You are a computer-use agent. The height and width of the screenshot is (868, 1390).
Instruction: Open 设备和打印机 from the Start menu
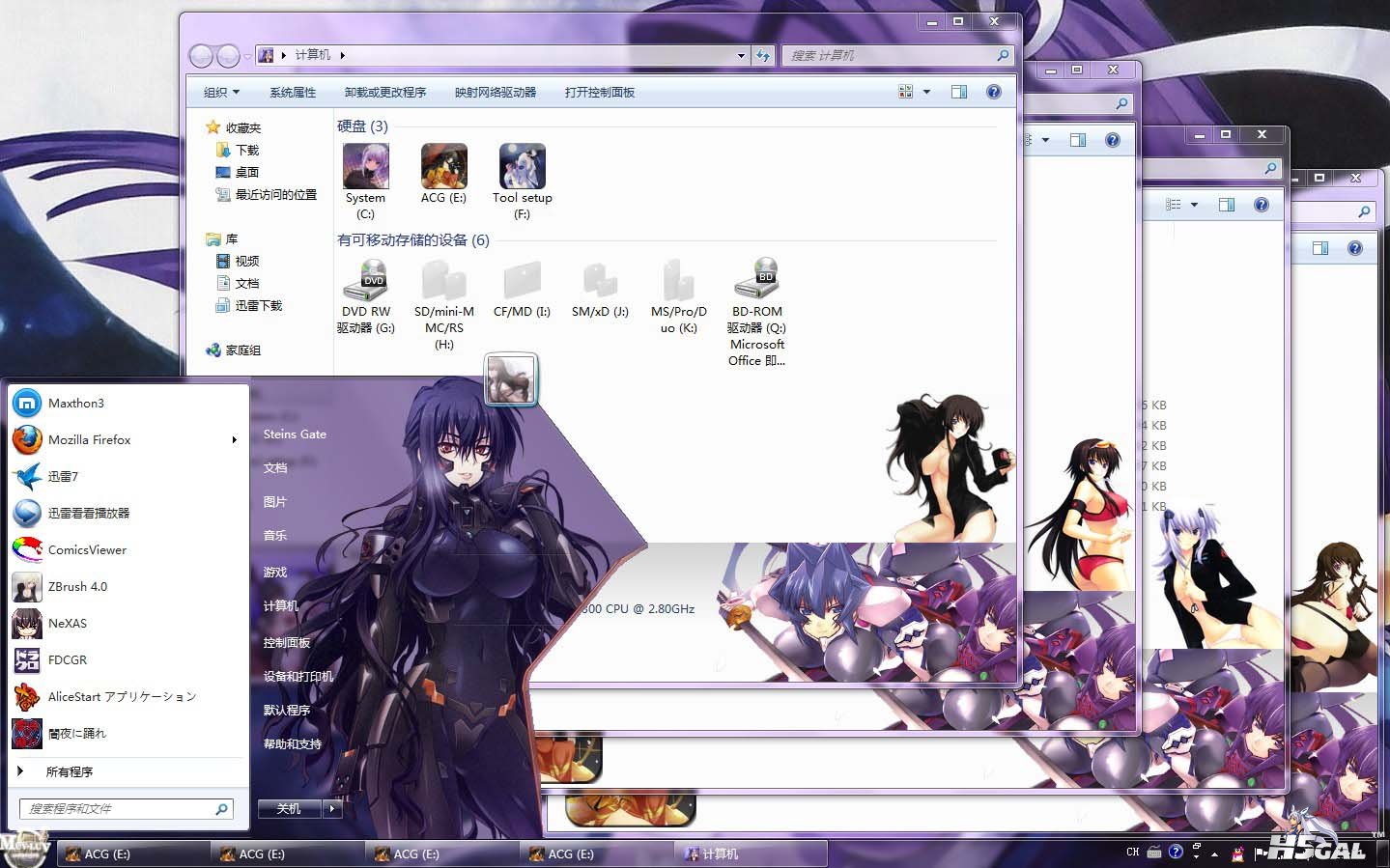click(298, 677)
